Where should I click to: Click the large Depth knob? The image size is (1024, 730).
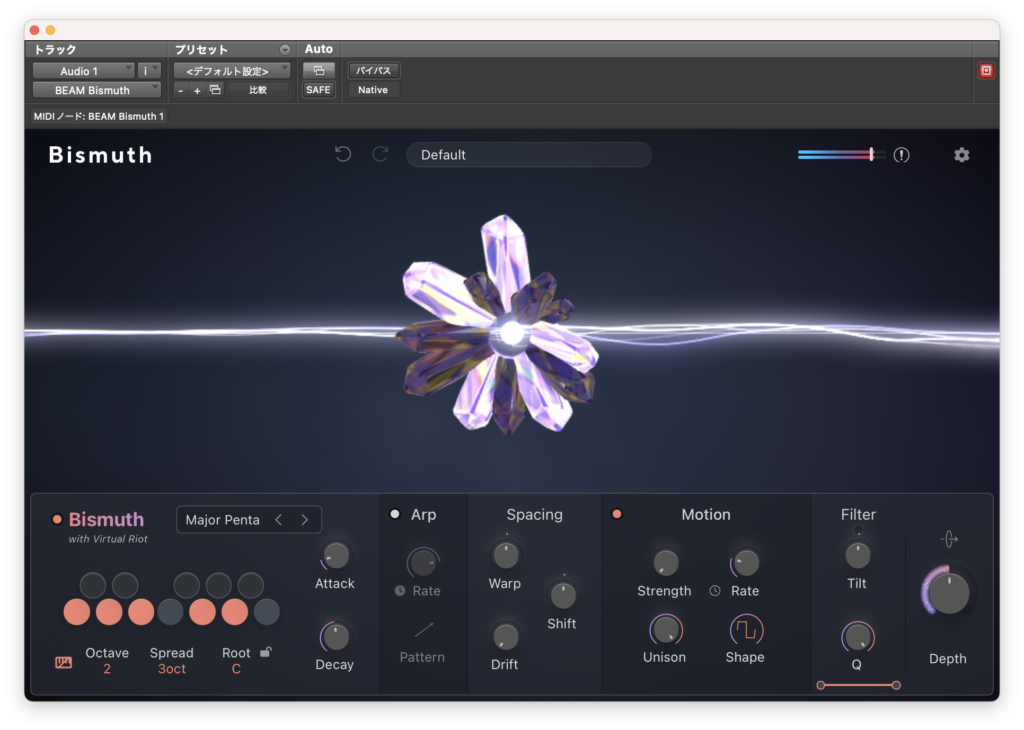(949, 593)
